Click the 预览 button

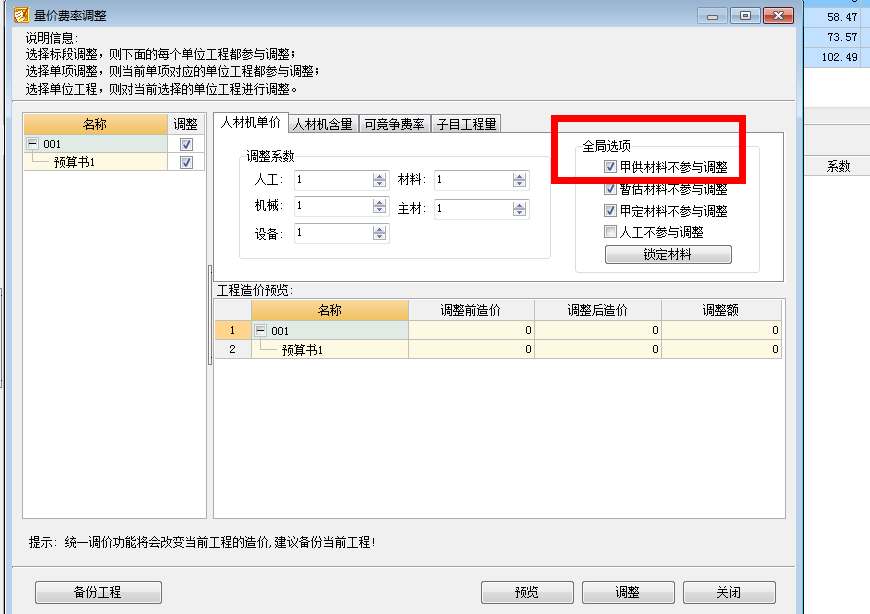527,592
